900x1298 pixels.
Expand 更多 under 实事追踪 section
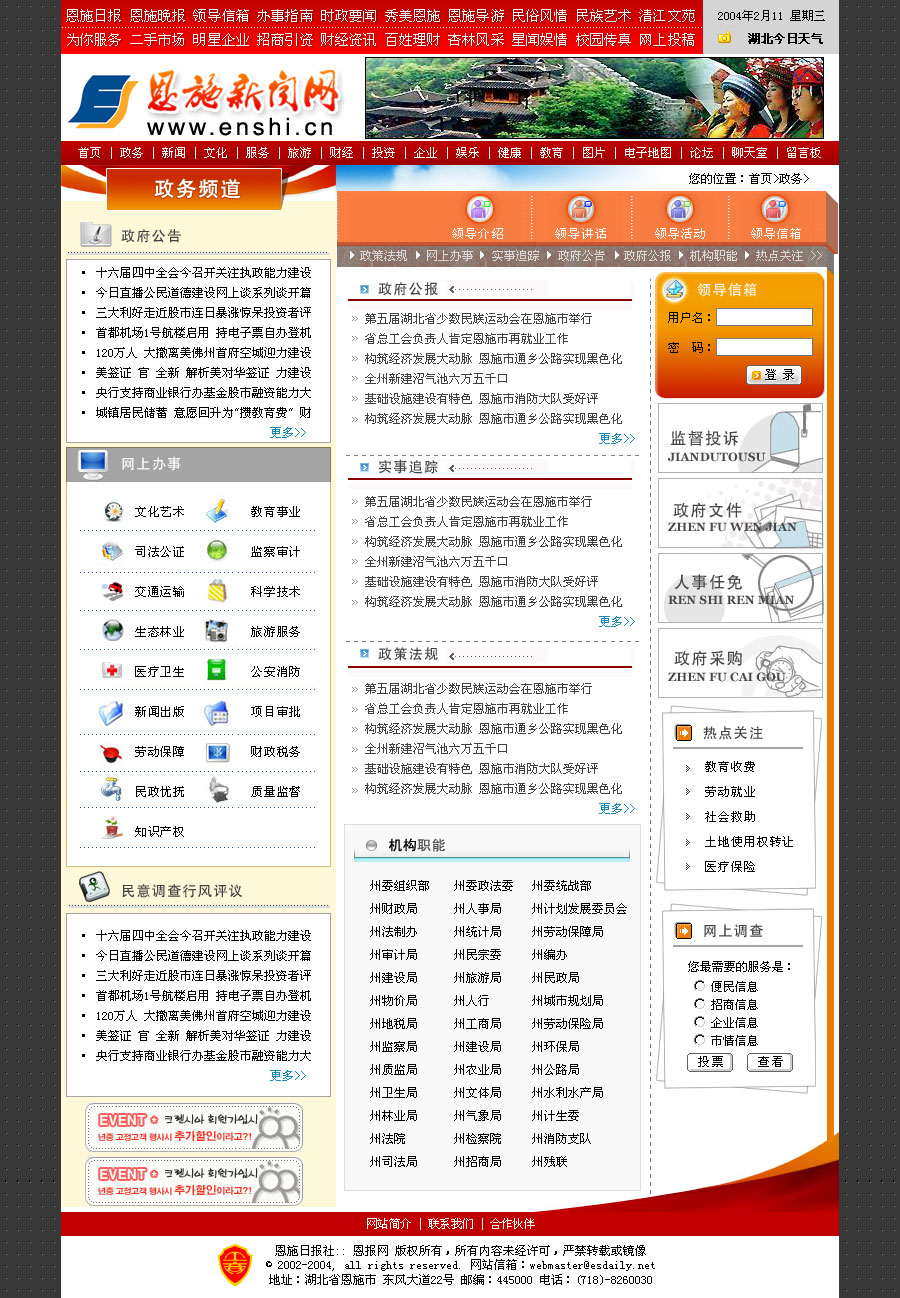pyautogui.click(x=616, y=621)
